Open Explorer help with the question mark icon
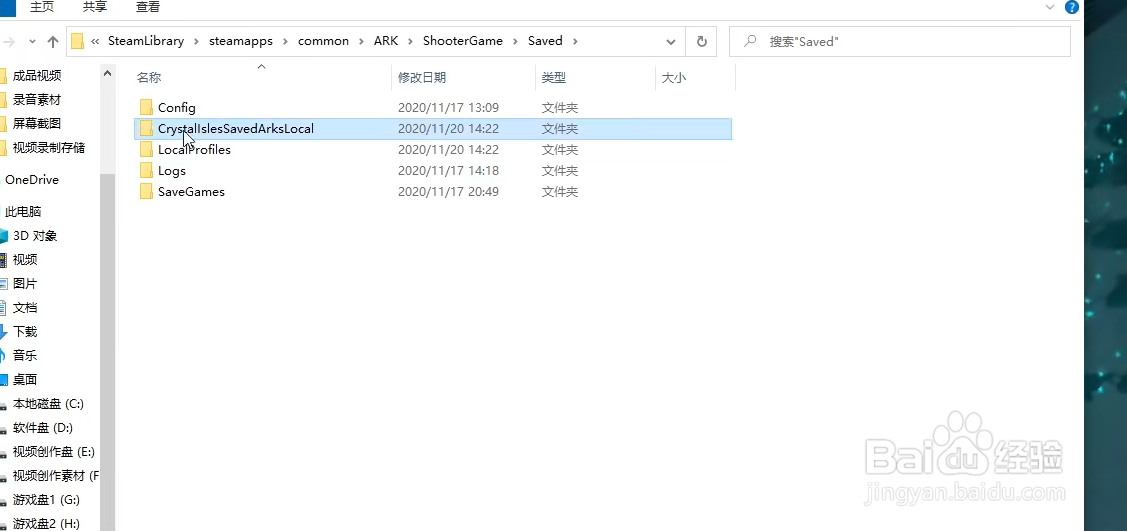The height and width of the screenshot is (531, 1127). click(x=1072, y=7)
